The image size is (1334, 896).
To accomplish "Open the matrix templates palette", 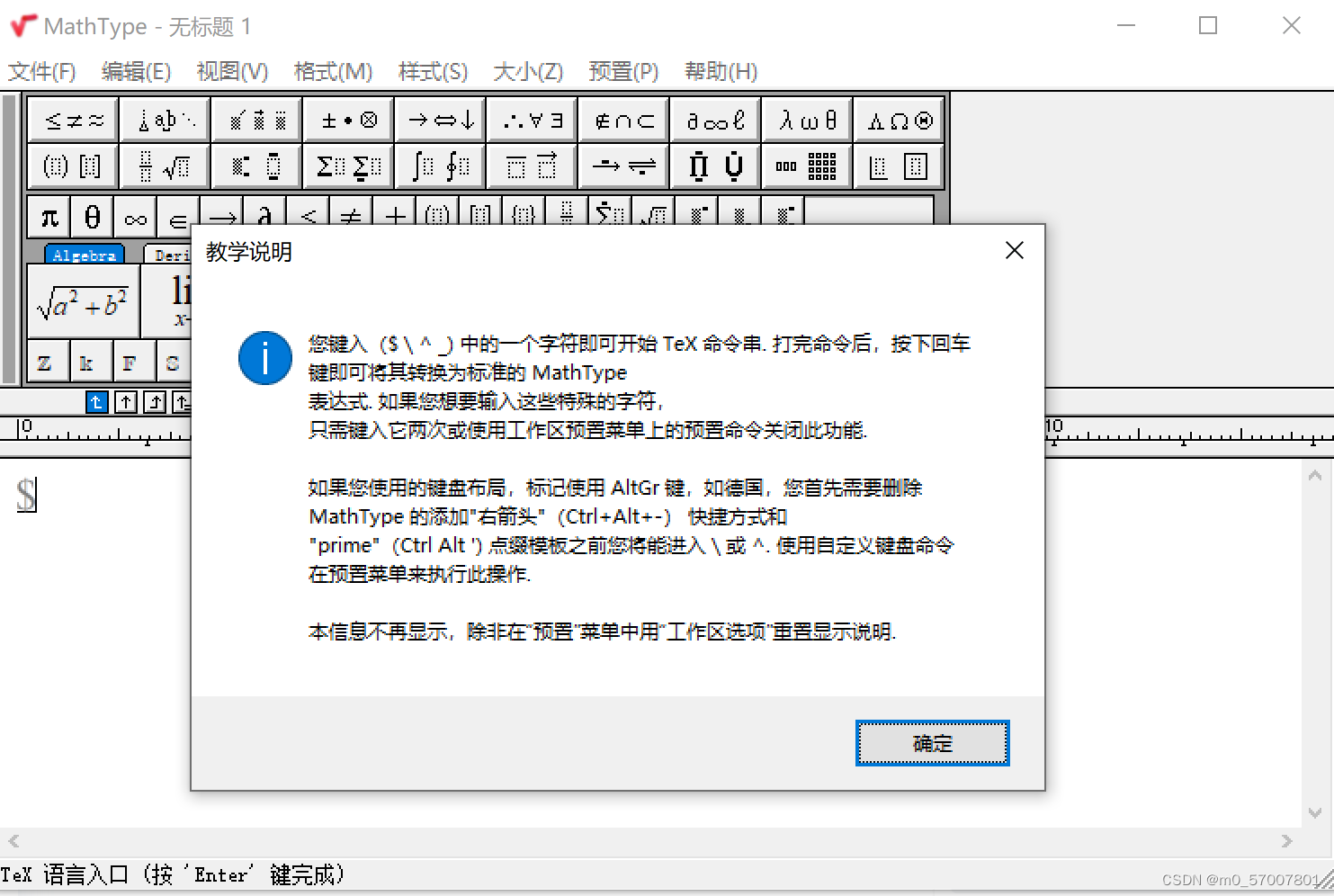I will 809,166.
